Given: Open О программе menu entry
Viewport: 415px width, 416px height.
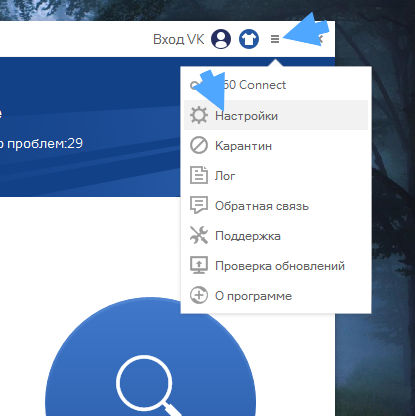Looking at the screenshot, I should pyautogui.click(x=276, y=296).
